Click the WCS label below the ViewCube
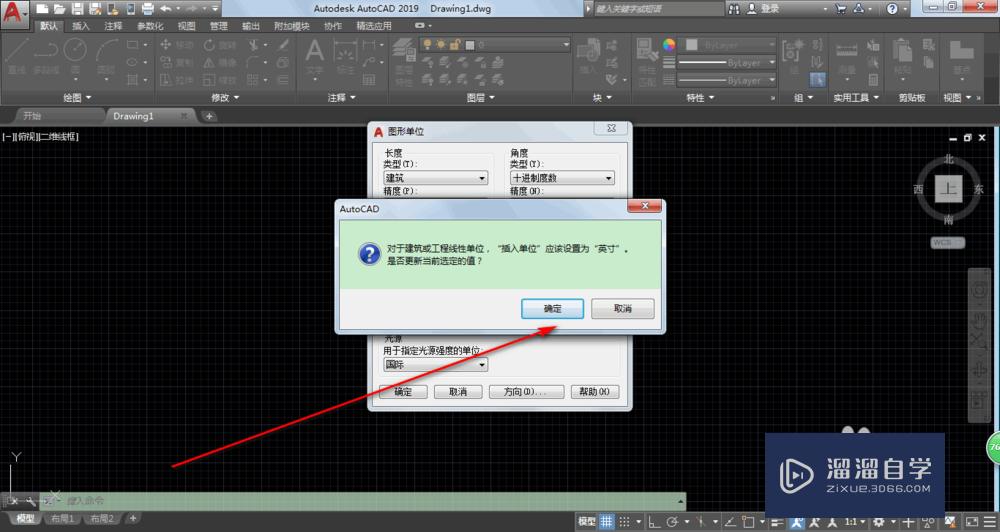The width and height of the screenshot is (1000, 532). pyautogui.click(x=948, y=242)
